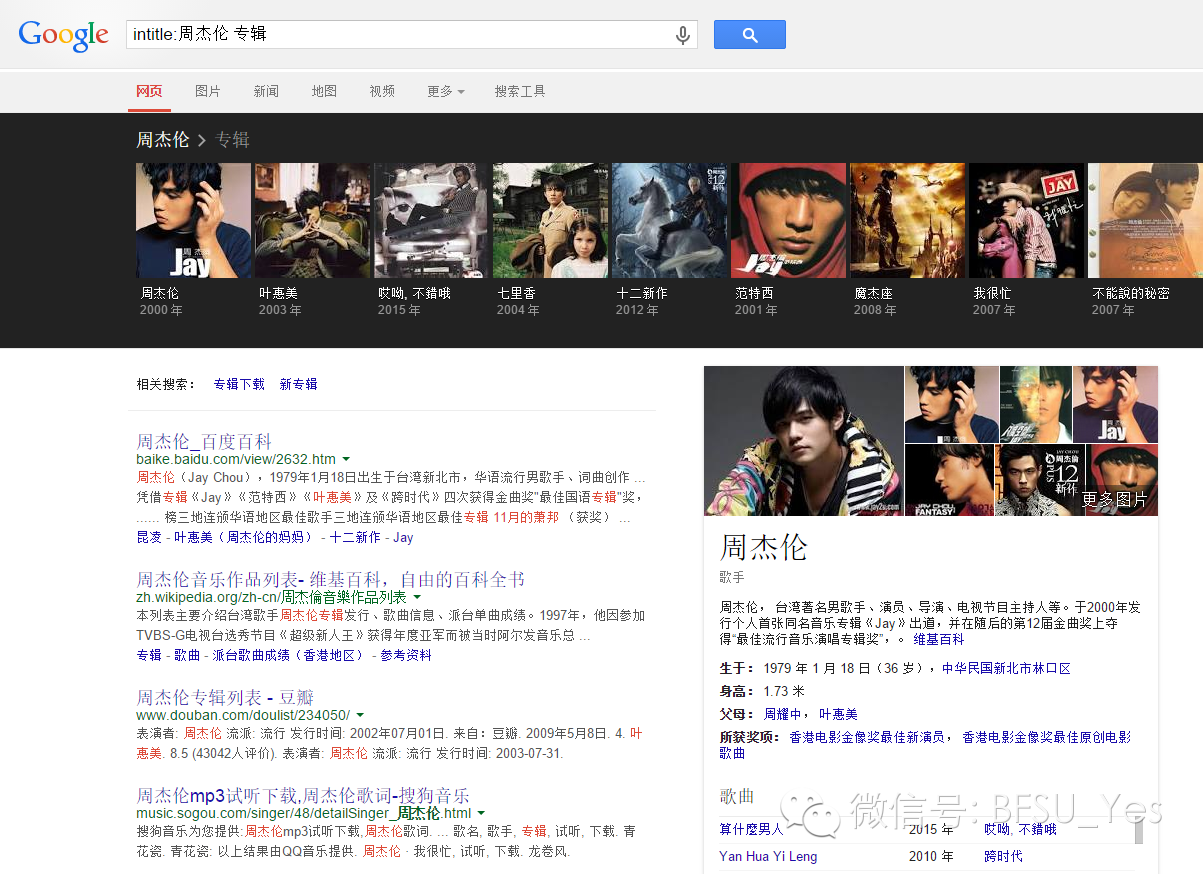Open the 十二新作 2012年 album cover
1203x874 pixels.
point(669,221)
